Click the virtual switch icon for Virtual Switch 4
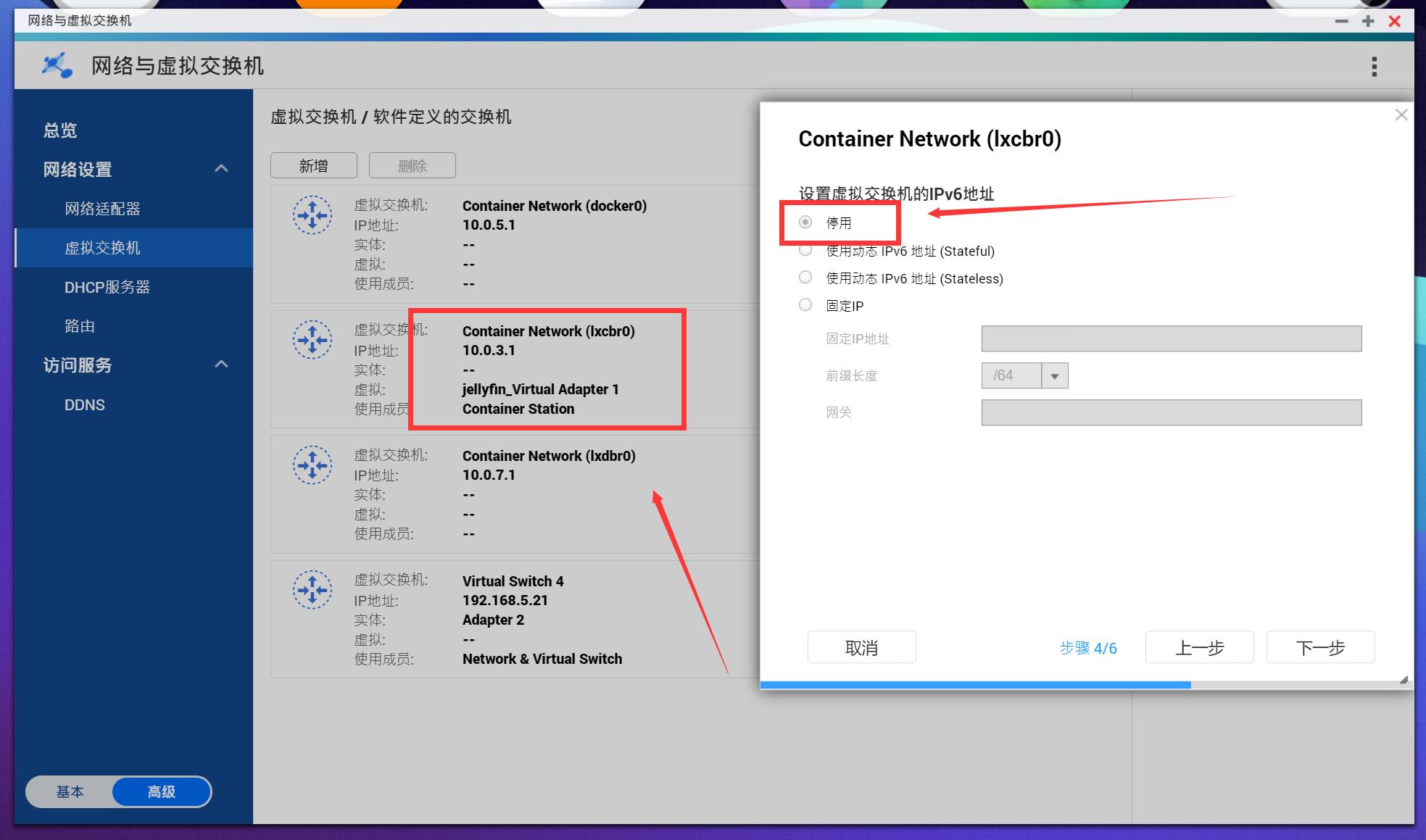1426x840 pixels. click(312, 589)
